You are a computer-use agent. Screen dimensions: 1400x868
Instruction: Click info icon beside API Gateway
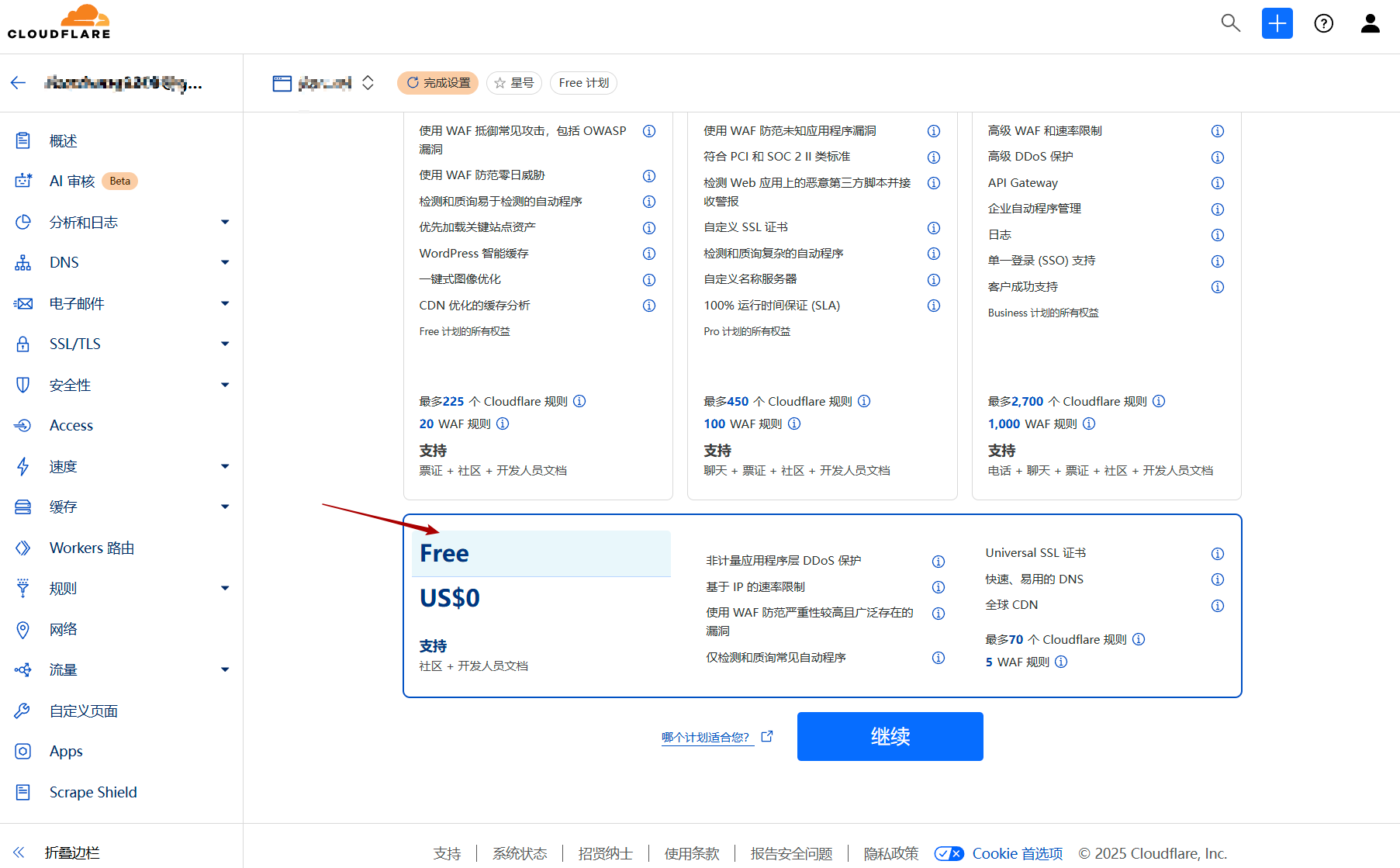point(1217,183)
